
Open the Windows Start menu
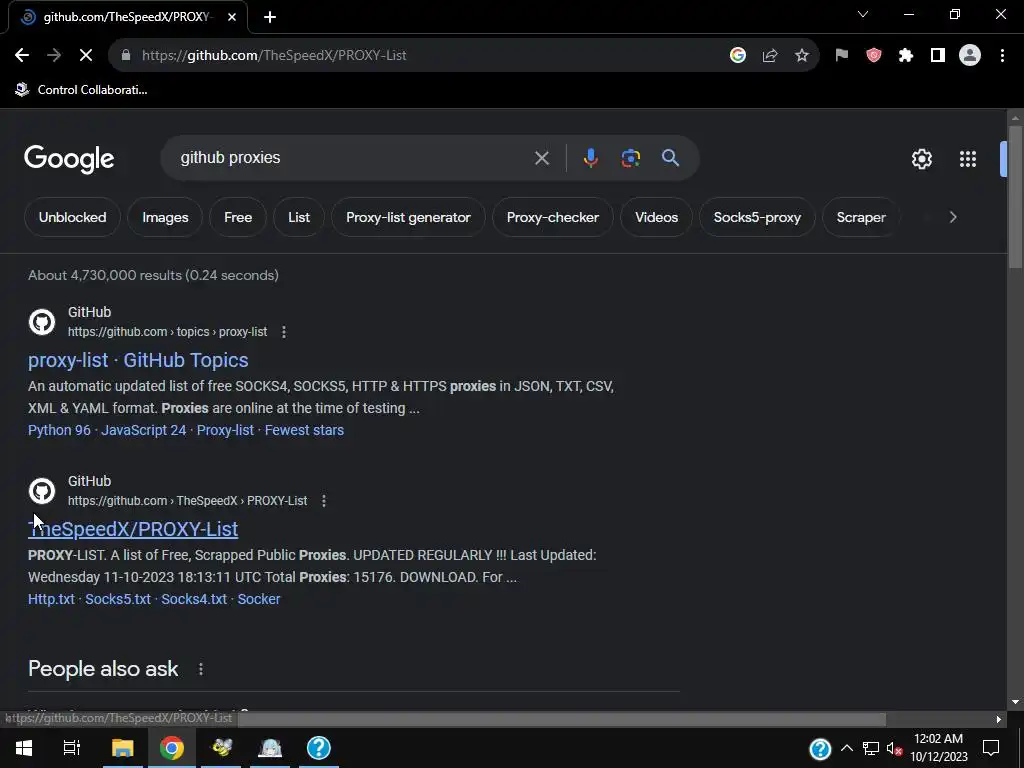pos(24,748)
